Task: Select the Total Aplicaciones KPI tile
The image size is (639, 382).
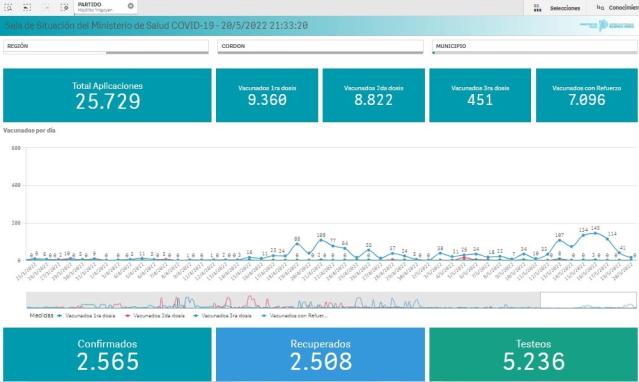Action: 107,95
